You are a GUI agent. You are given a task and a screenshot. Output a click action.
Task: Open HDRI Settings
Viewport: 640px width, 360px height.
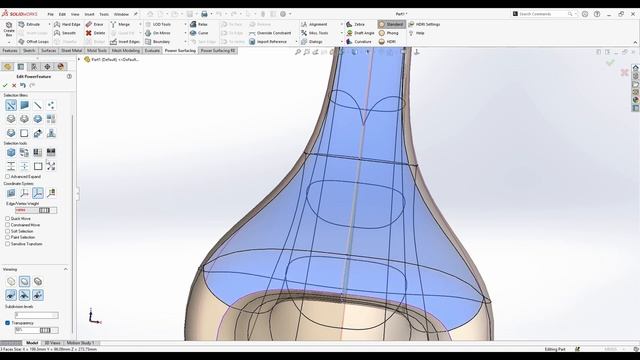tap(424, 24)
